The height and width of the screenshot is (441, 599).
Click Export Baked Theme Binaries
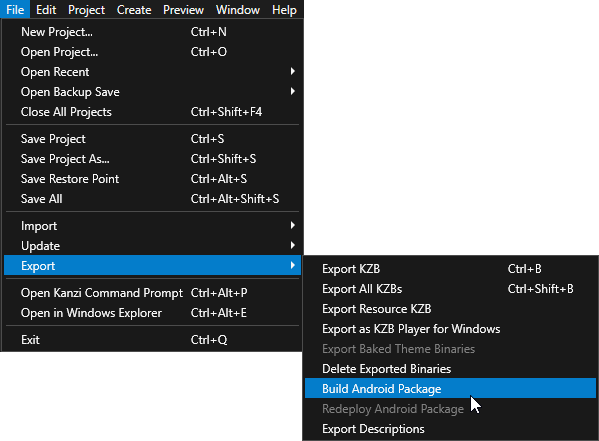click(x=450, y=349)
